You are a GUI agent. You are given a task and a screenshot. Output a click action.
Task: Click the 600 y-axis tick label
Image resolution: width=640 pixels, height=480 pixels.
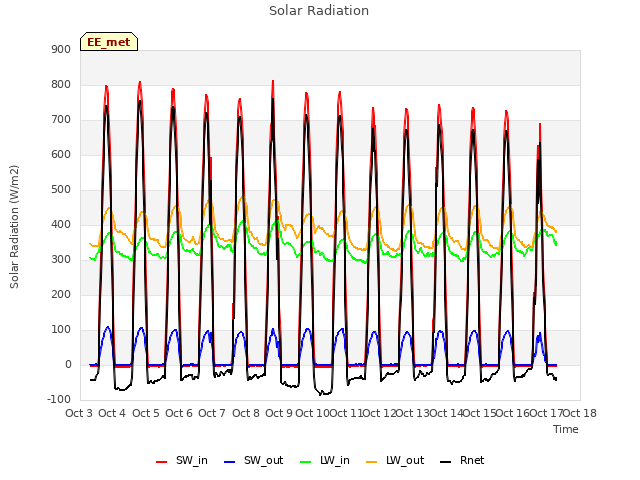point(61,154)
